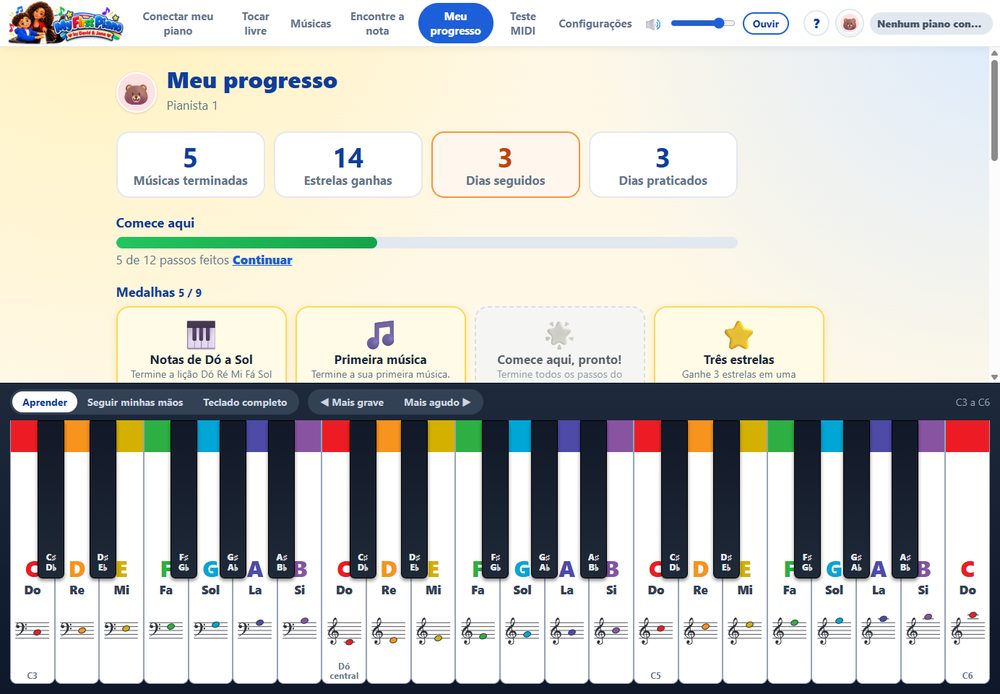Click the gold star Três estrelas icon
This screenshot has height=694, width=1000.
(x=739, y=334)
